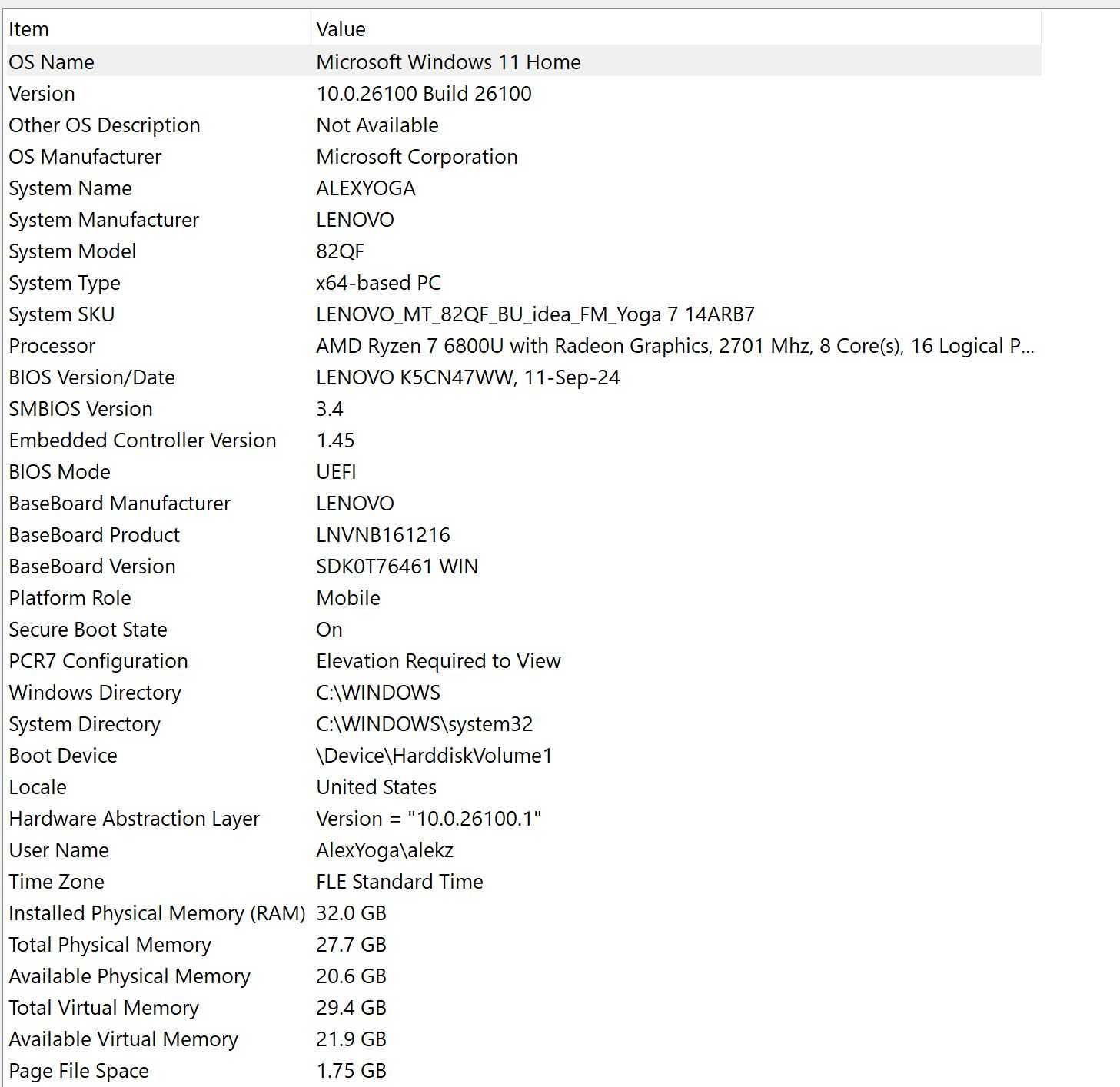This screenshot has height=1087, width=1120.
Task: Select the System Manufacturer row
Action: pyautogui.click(x=104, y=219)
